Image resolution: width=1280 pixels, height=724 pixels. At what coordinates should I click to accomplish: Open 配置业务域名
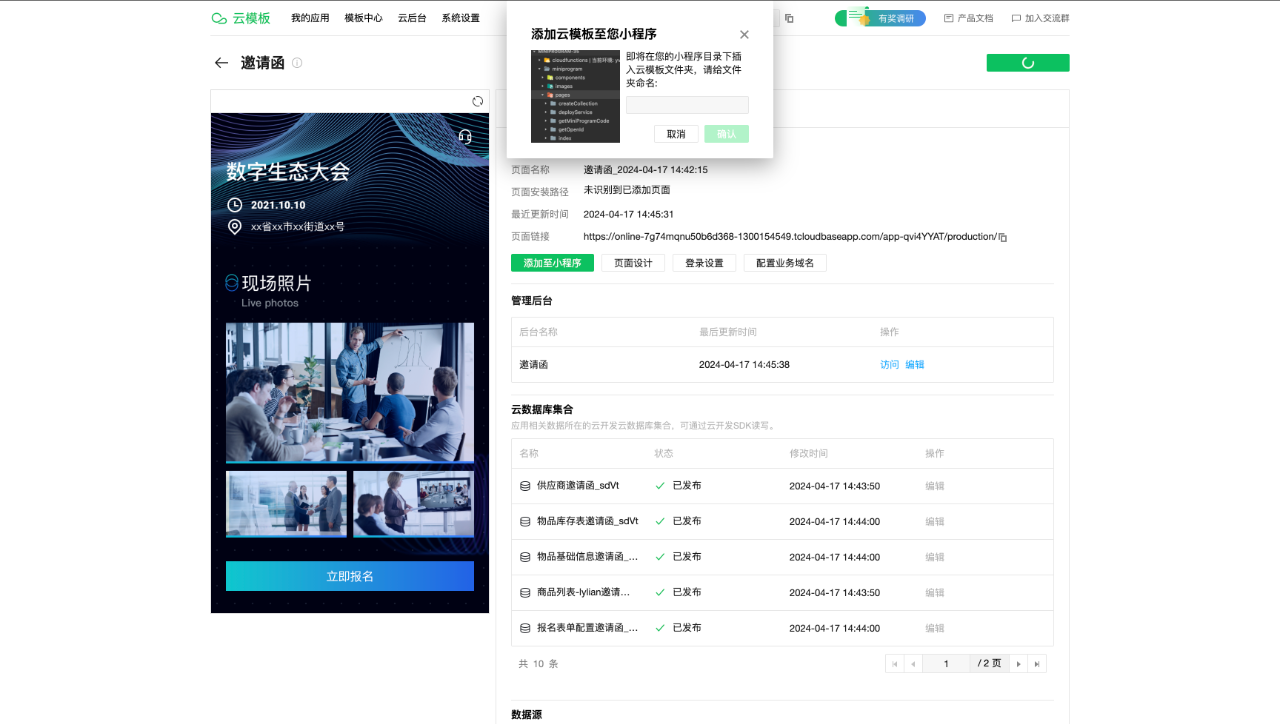coord(785,263)
